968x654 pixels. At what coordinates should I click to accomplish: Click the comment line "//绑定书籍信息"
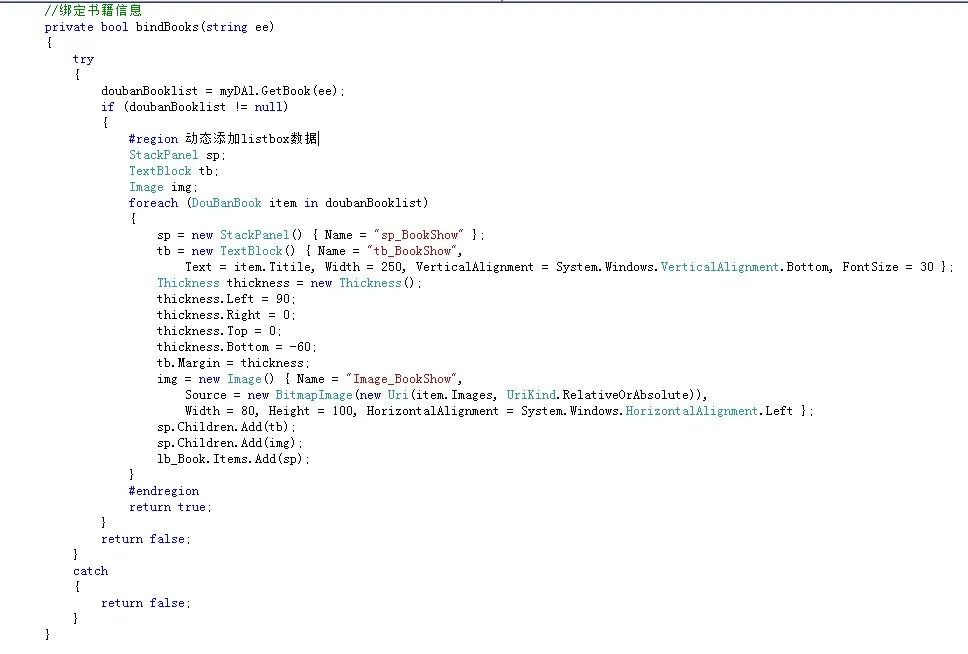[93, 10]
